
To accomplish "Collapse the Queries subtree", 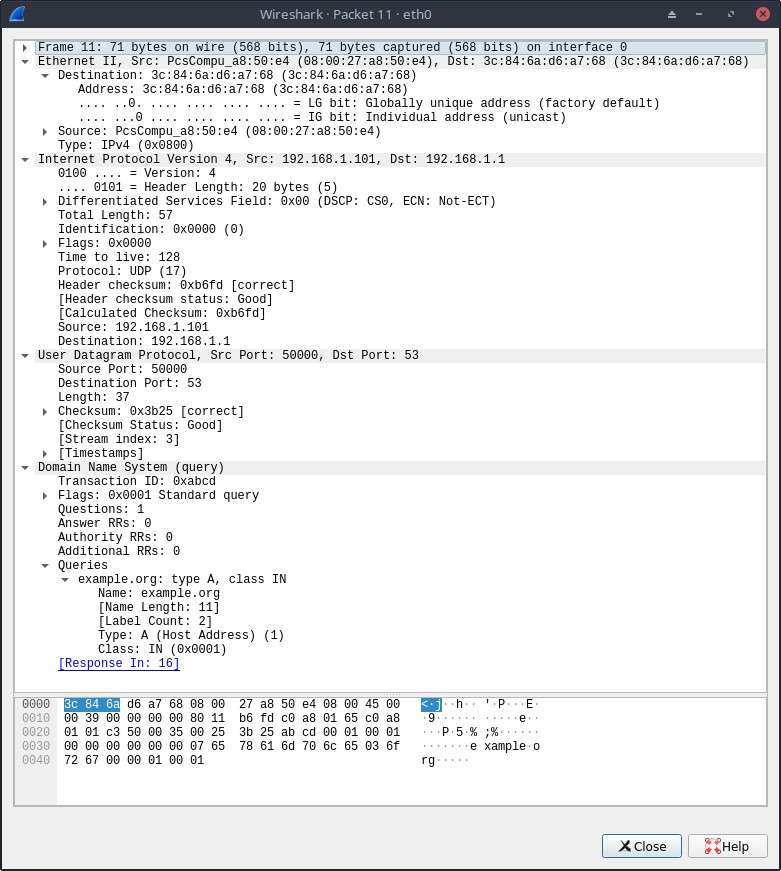I will [x=45, y=565].
